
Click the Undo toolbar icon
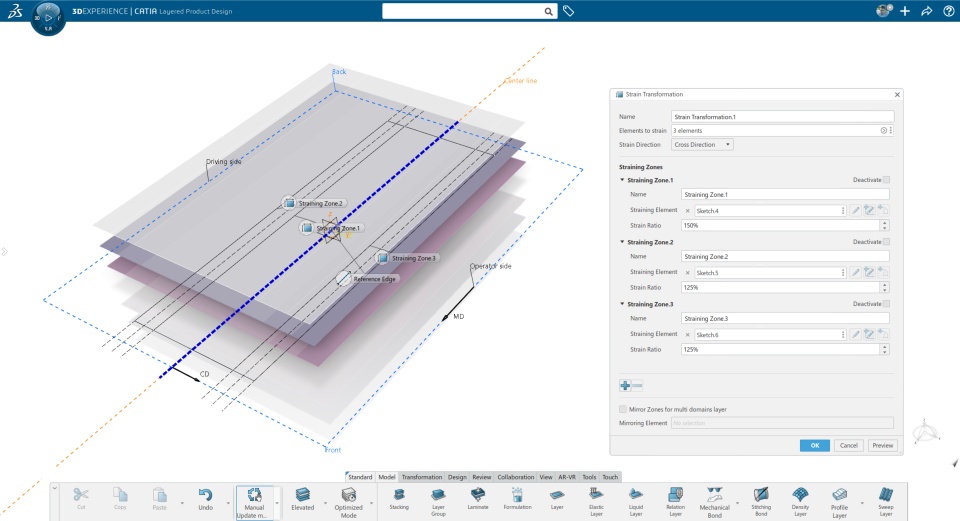point(205,498)
